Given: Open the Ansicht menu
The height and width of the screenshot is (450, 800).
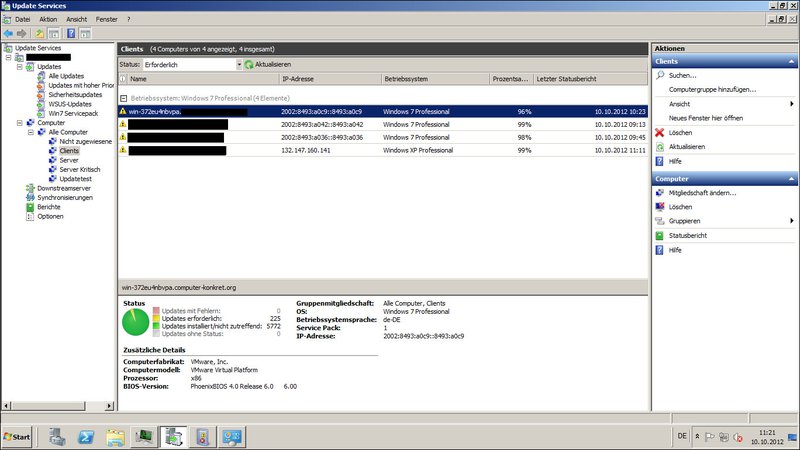Looking at the screenshot, I should (x=77, y=19).
